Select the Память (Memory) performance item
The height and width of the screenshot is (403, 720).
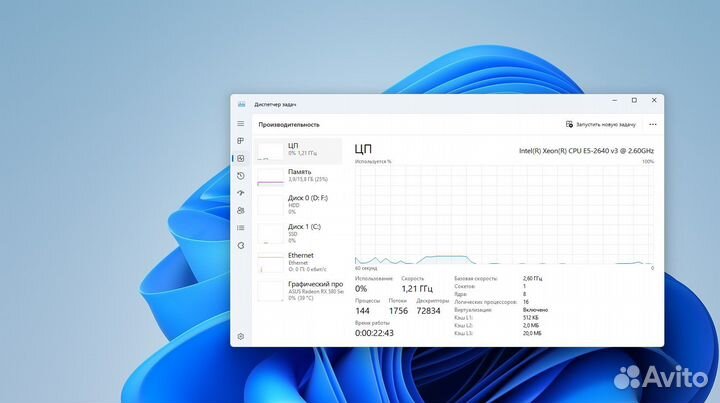tap(299, 176)
